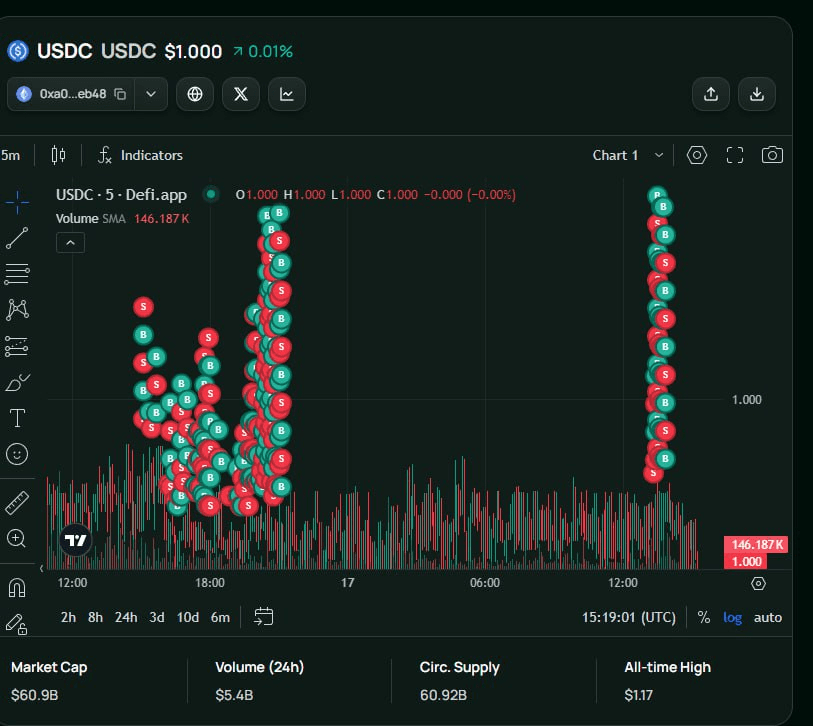The width and height of the screenshot is (813, 726).
Task: Select the 6m time range
Action: tap(220, 617)
